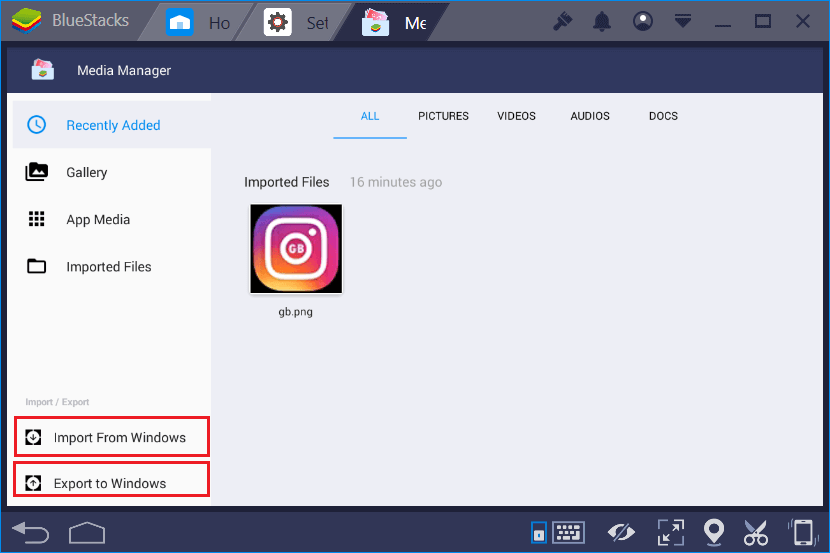This screenshot has width=830, height=553.
Task: Select the VIDEOS filter tab
Action: pos(517,116)
